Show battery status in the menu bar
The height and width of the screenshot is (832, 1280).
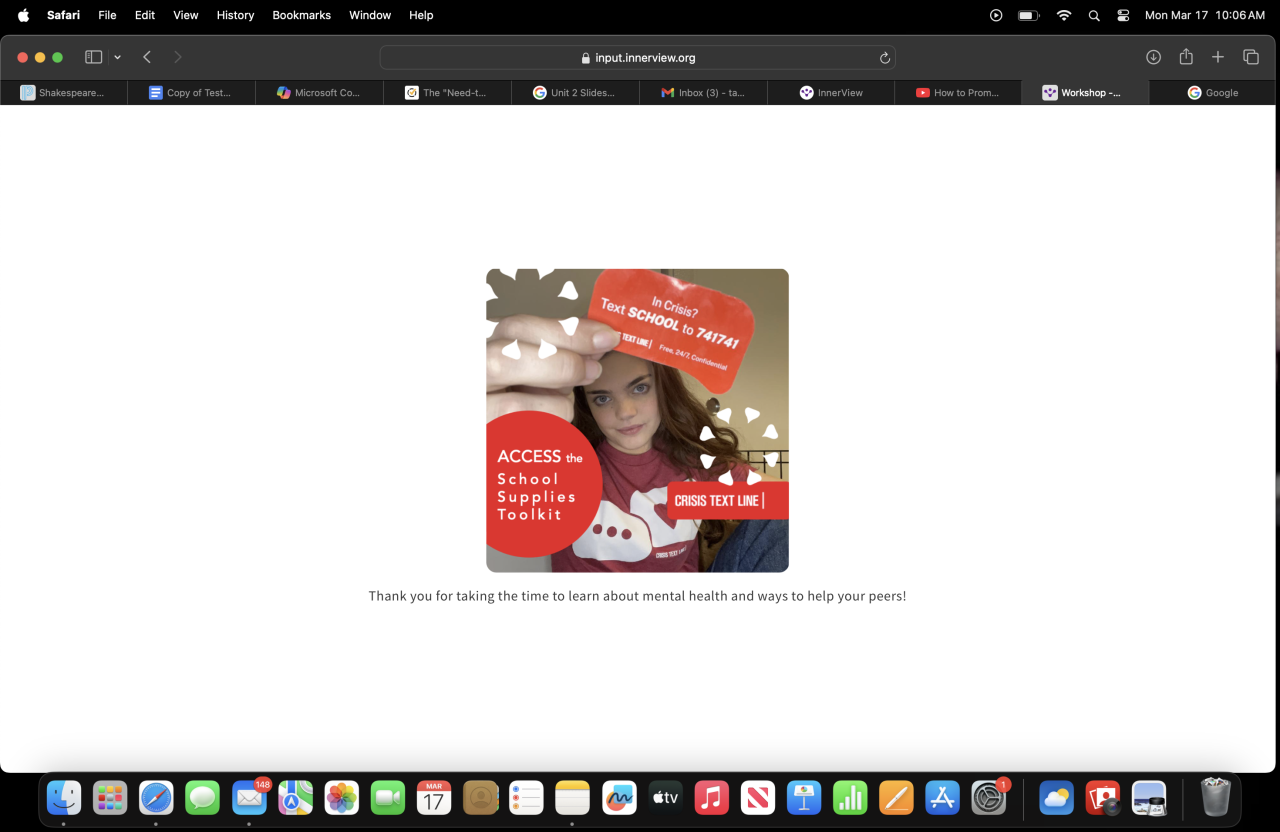[x=1028, y=15]
